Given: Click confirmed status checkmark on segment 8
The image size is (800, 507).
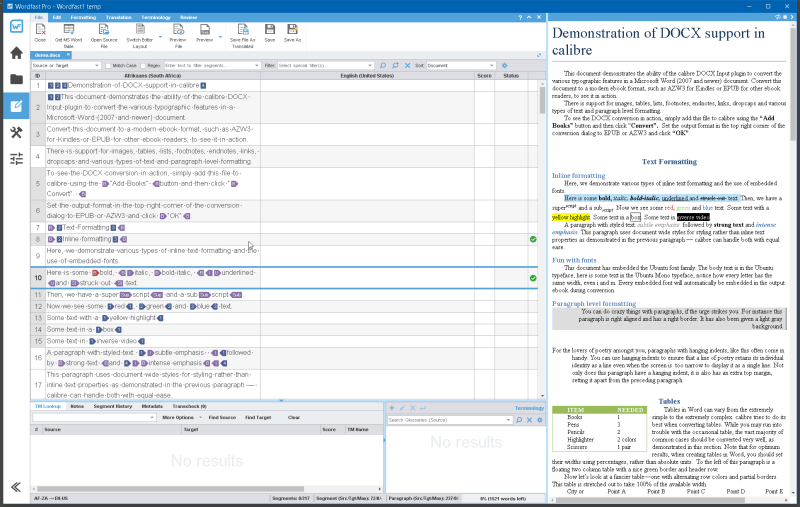Looking at the screenshot, I should pos(533,239).
